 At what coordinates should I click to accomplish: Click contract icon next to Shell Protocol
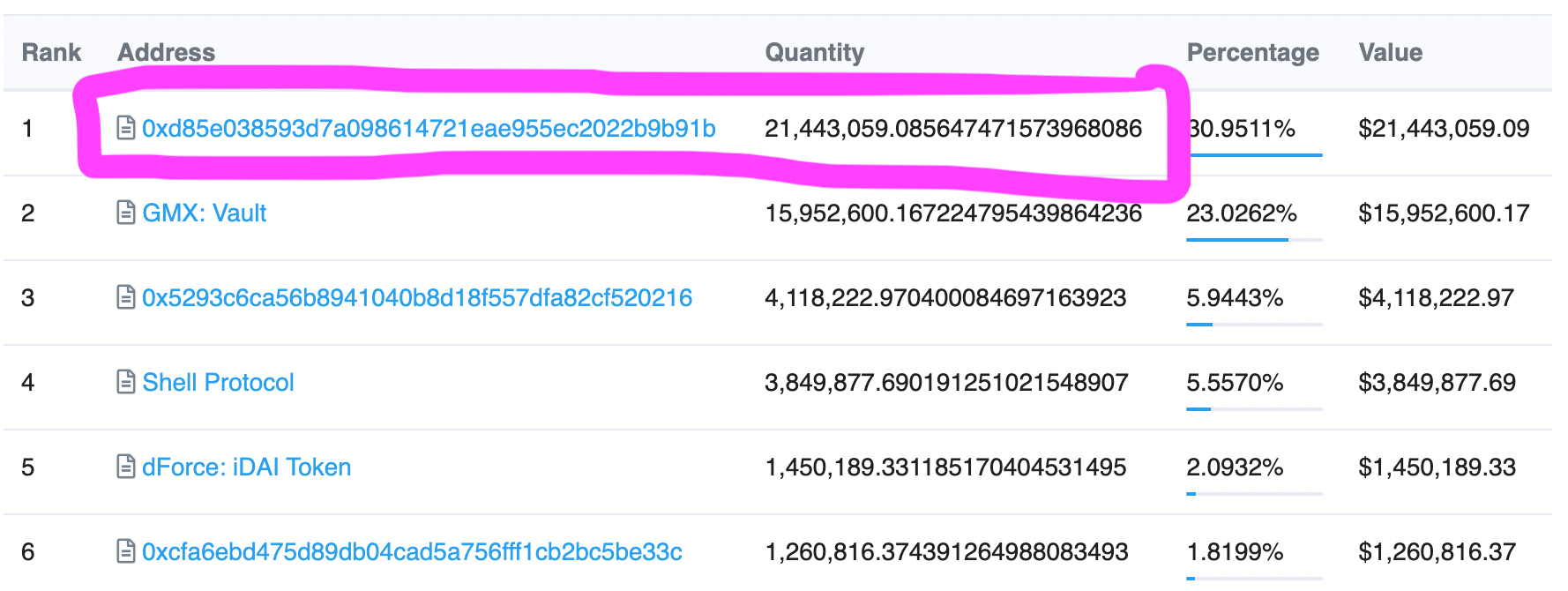[126, 383]
